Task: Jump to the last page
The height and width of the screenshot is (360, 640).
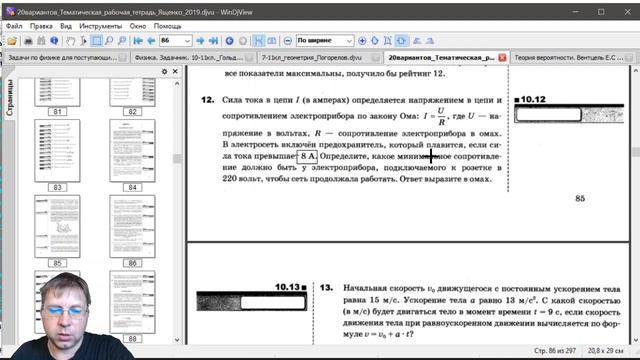Action: [213, 41]
